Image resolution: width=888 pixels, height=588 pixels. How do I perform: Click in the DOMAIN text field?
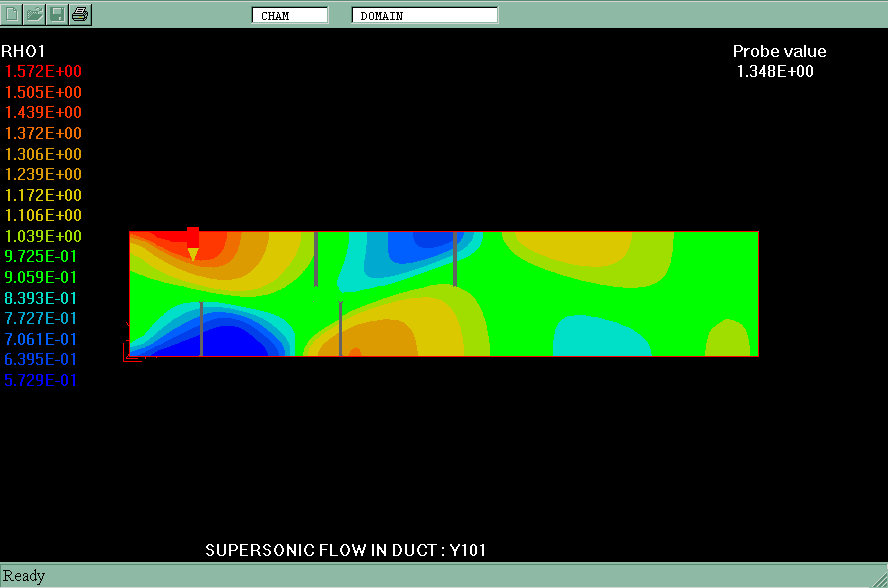coord(424,15)
